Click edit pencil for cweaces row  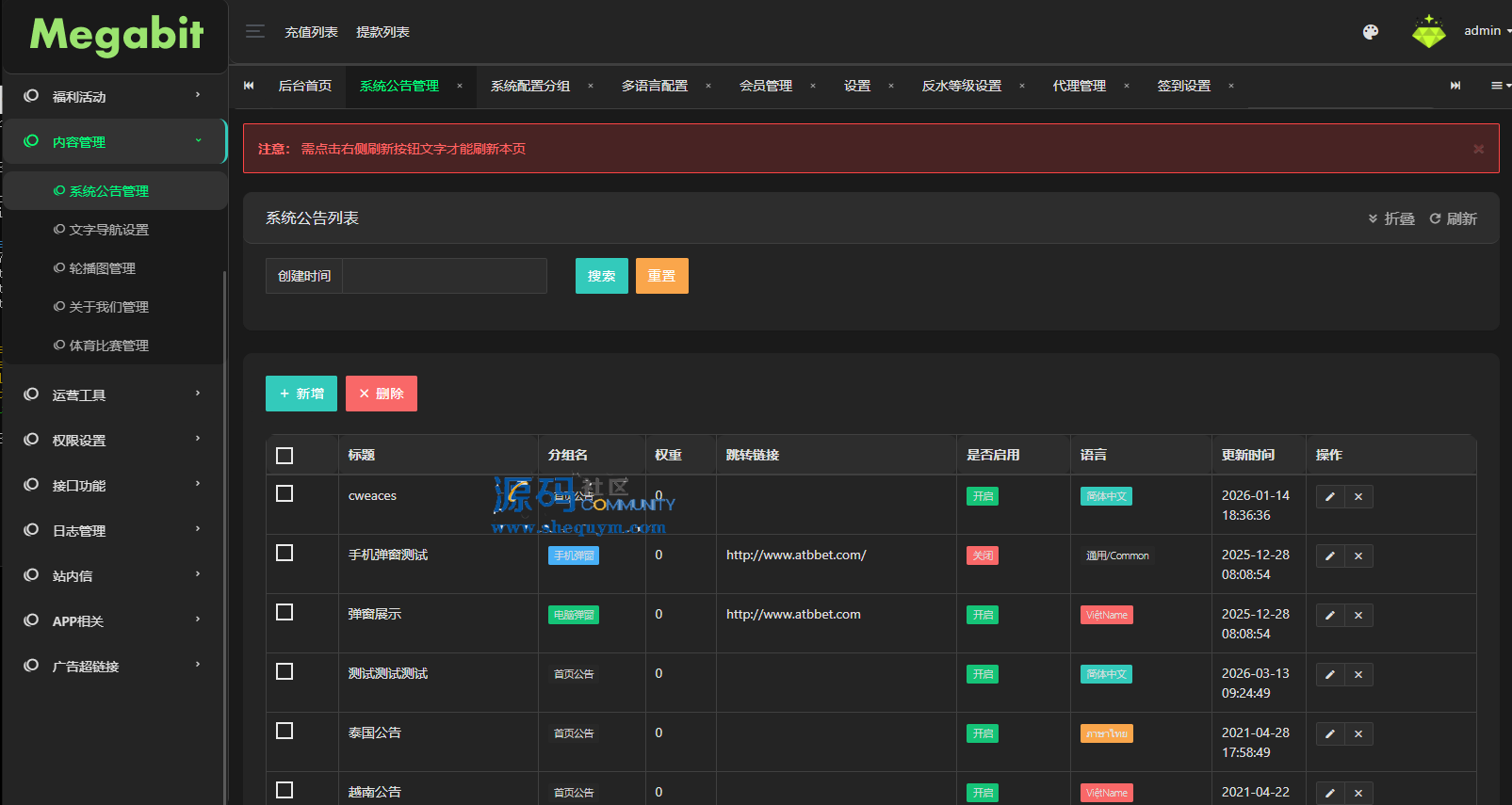[1330, 497]
